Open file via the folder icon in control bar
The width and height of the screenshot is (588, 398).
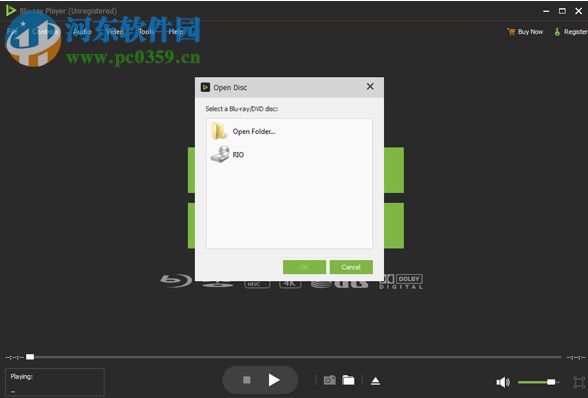348,380
